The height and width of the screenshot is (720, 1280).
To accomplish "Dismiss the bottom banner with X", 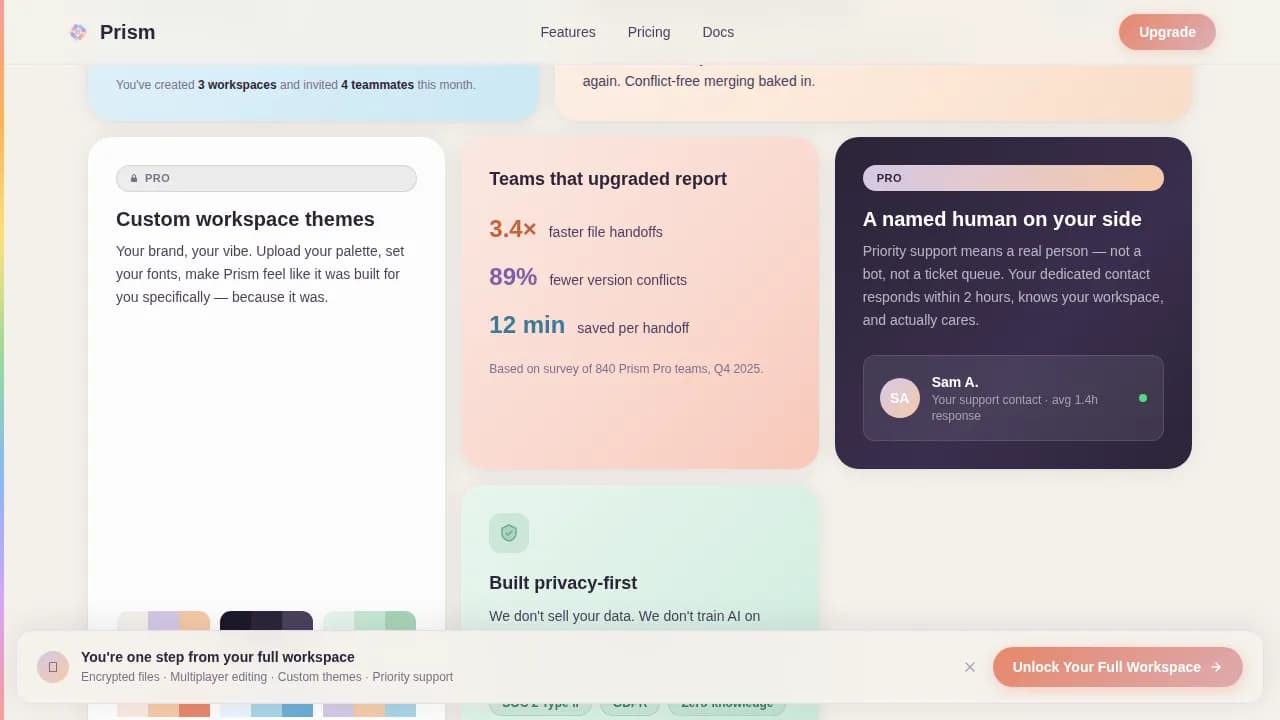I will (969, 667).
